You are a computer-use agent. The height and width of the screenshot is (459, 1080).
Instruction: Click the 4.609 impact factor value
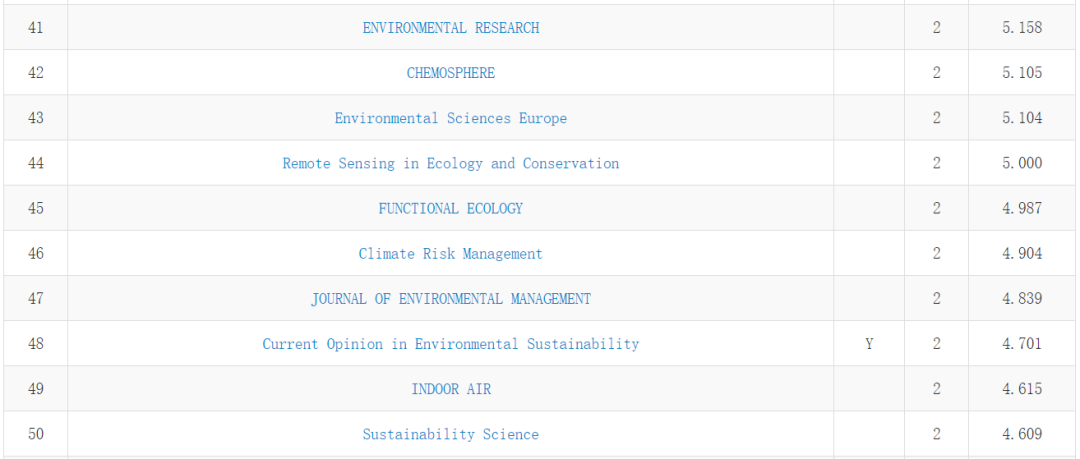1022,434
